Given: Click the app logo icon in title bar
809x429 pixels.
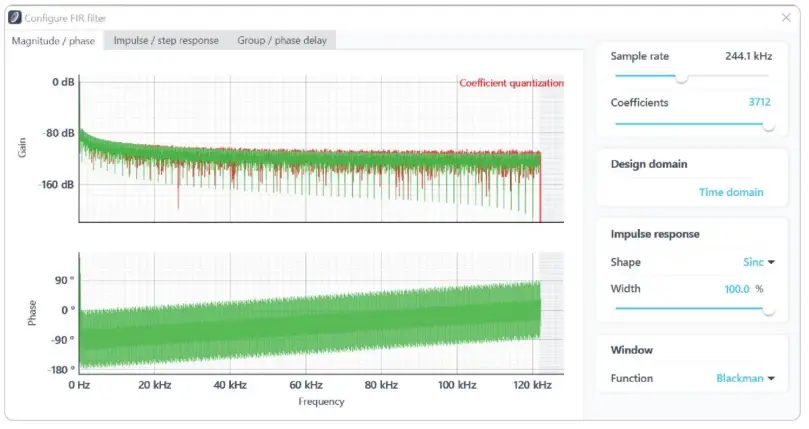Looking at the screenshot, I should click(x=15, y=18).
